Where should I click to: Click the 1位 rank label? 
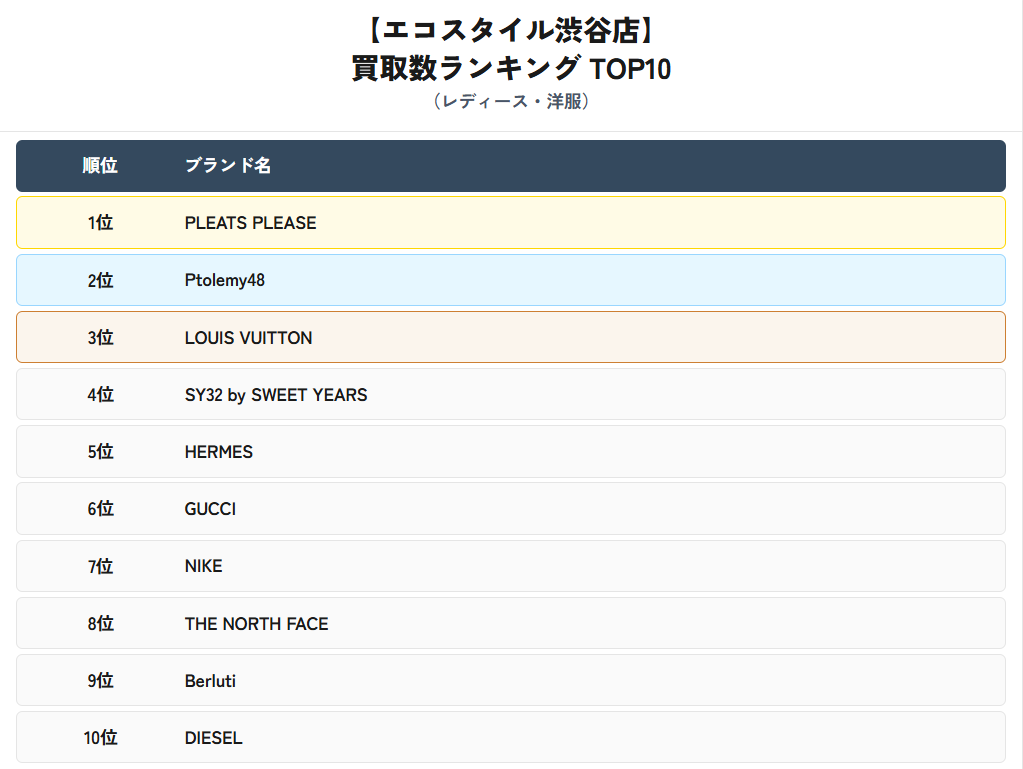[100, 223]
